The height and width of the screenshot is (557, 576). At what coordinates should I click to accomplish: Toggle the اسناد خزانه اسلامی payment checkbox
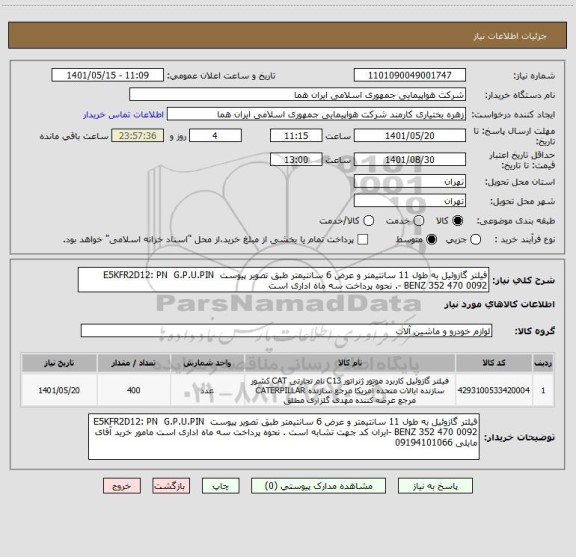[363, 240]
